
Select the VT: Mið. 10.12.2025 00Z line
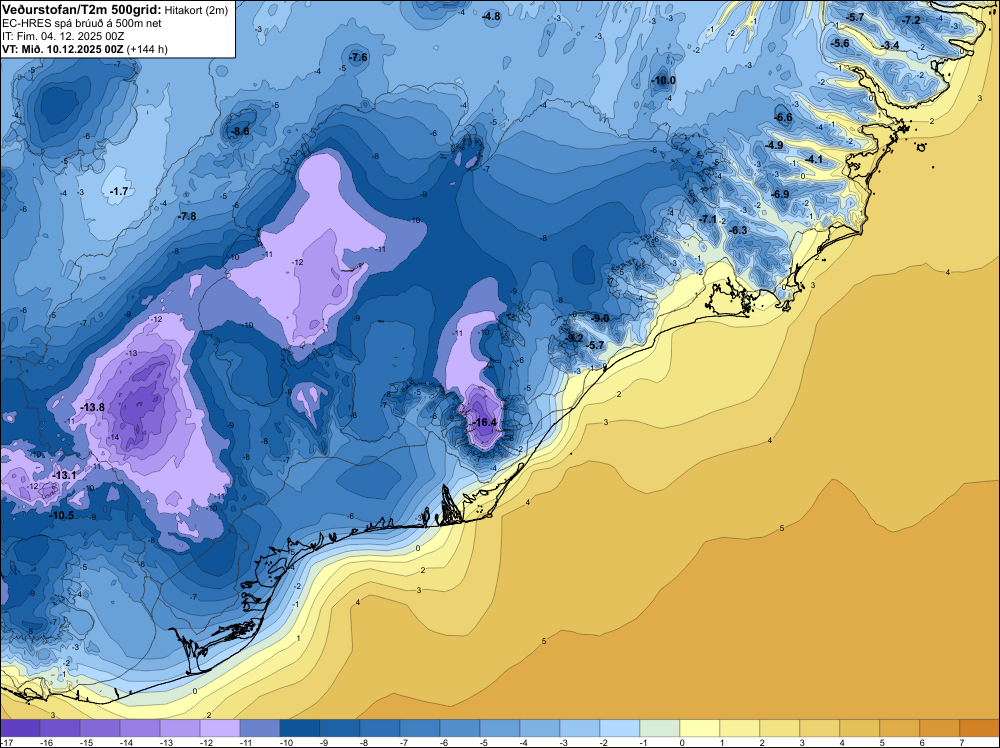(x=84, y=49)
